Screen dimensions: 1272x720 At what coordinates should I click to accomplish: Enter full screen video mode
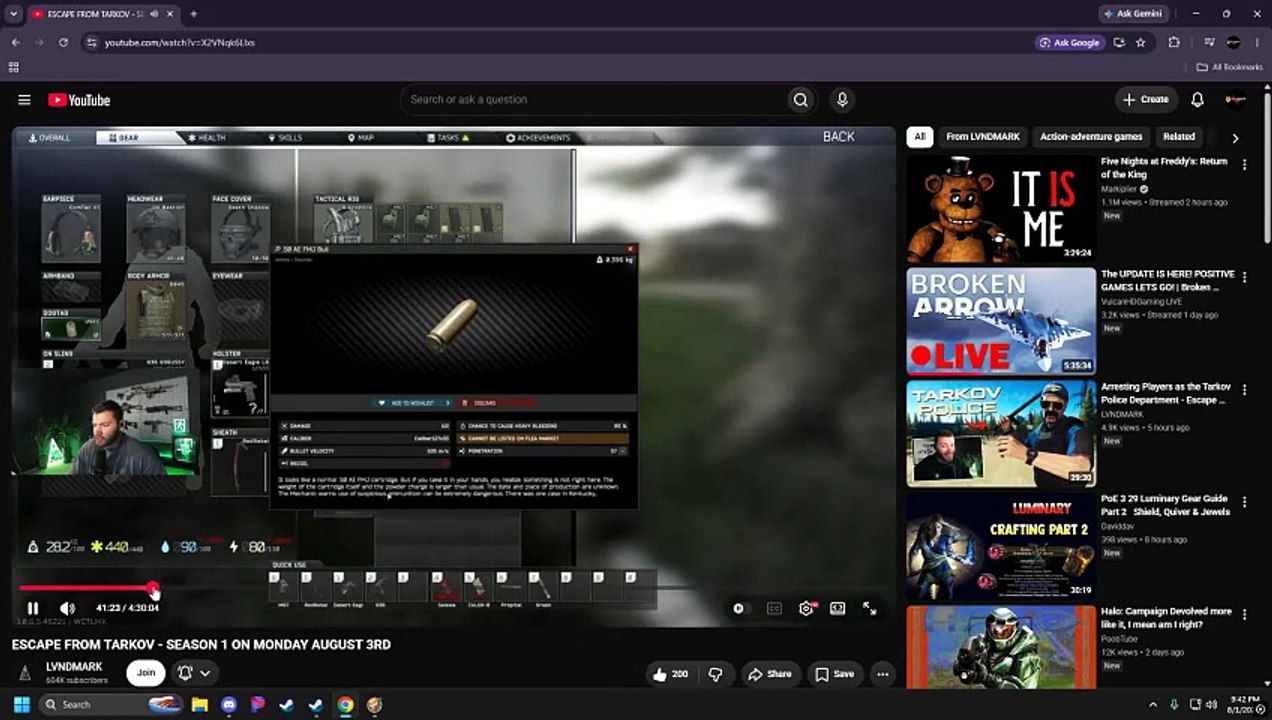pos(870,608)
